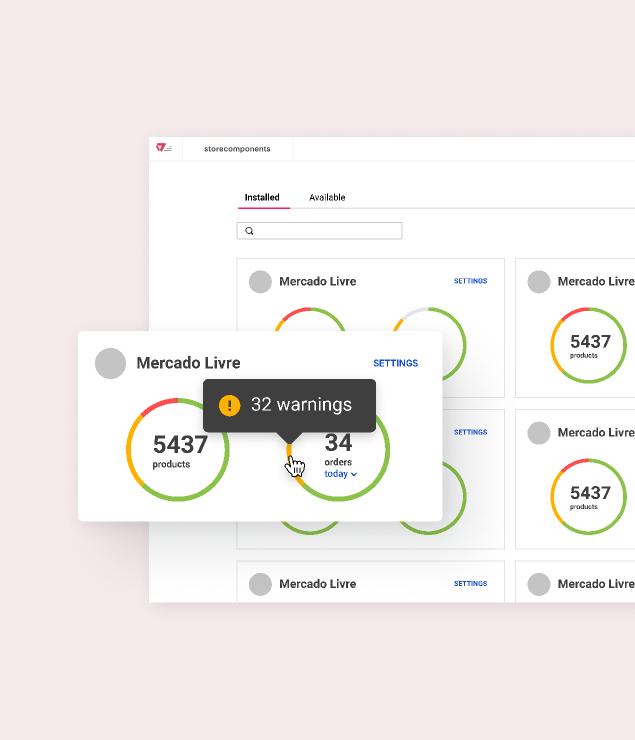Click the avatar on middle-right Mercado Livre card
Viewport: 635px width, 740px height.
[539, 433]
